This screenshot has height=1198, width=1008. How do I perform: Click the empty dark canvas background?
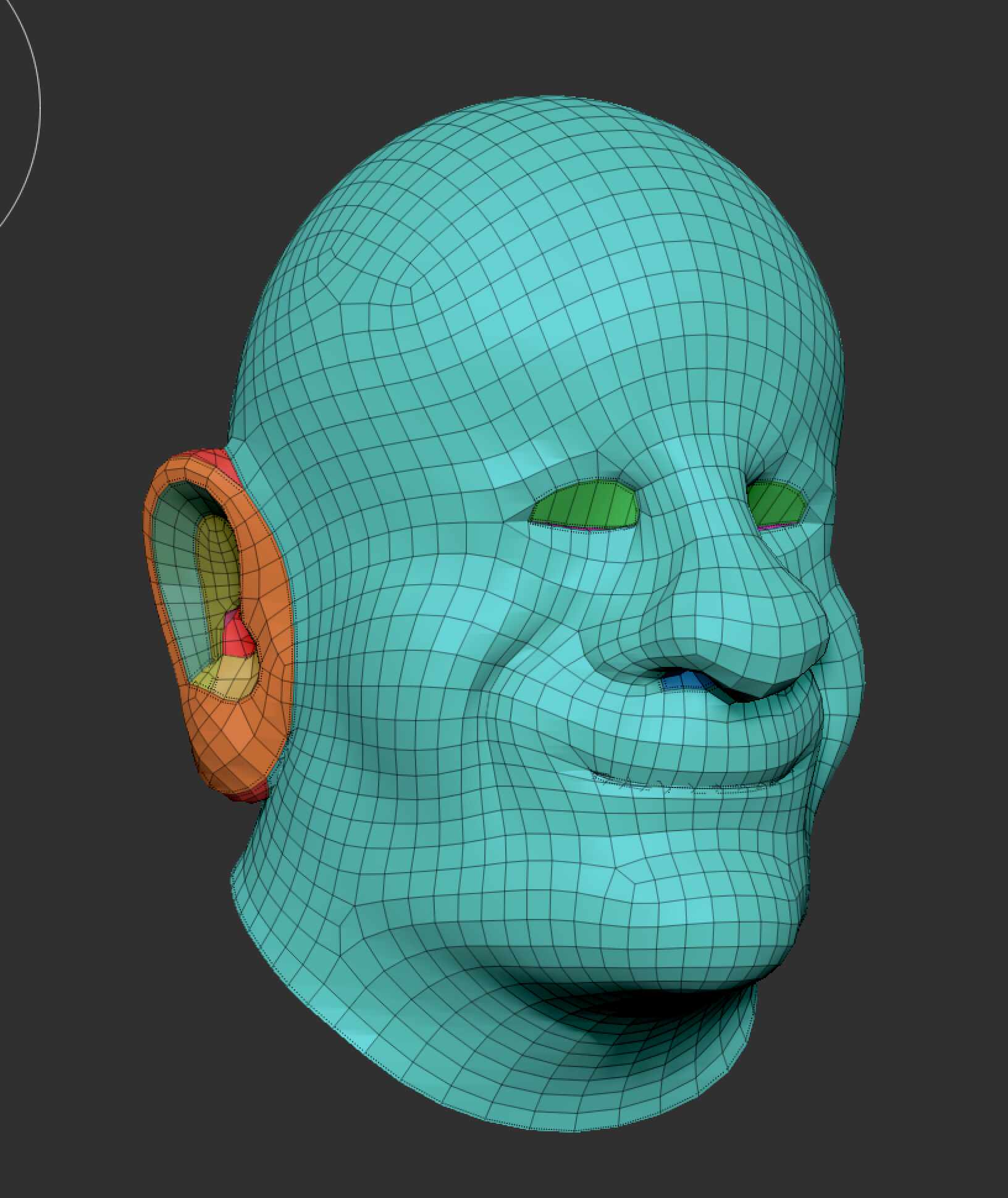pyautogui.click(x=124, y=988)
